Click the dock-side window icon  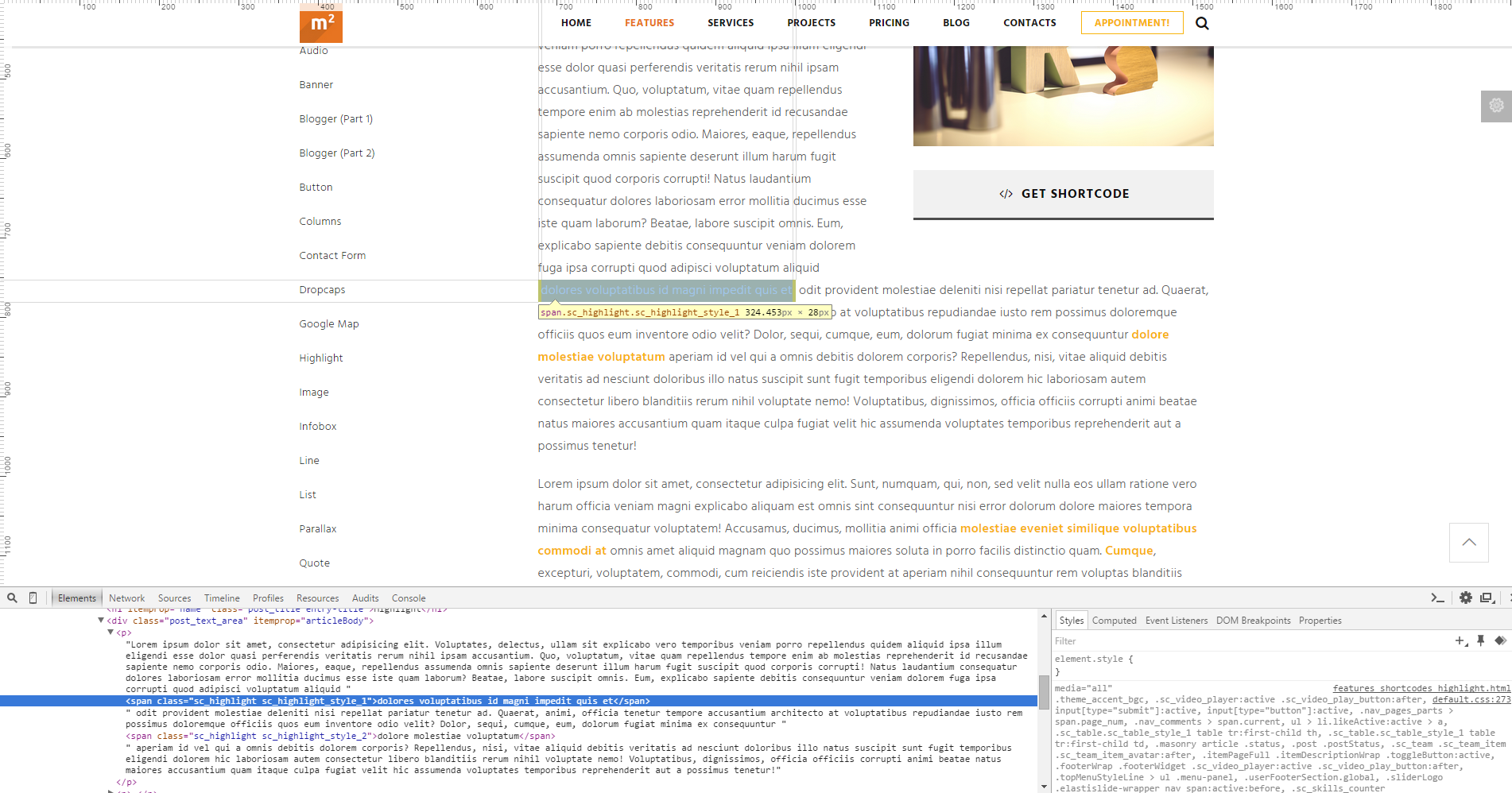pos(1487,598)
